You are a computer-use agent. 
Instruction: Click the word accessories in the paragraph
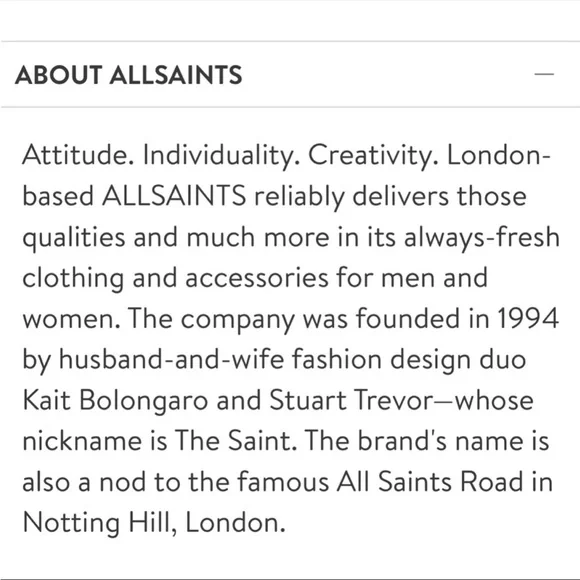[x=256, y=278]
